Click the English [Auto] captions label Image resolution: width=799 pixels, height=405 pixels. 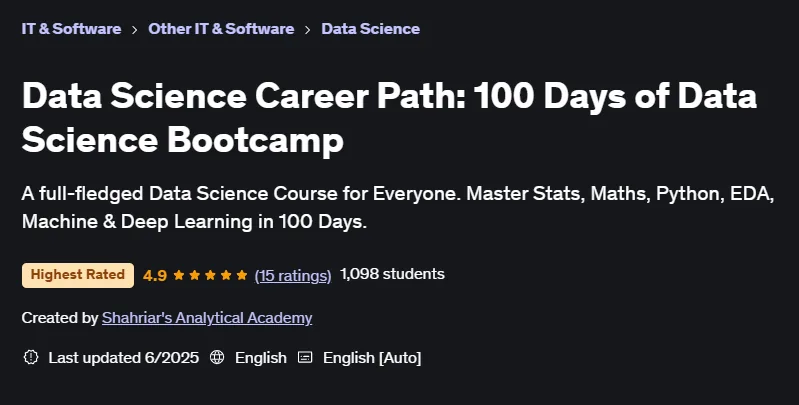[x=372, y=358]
